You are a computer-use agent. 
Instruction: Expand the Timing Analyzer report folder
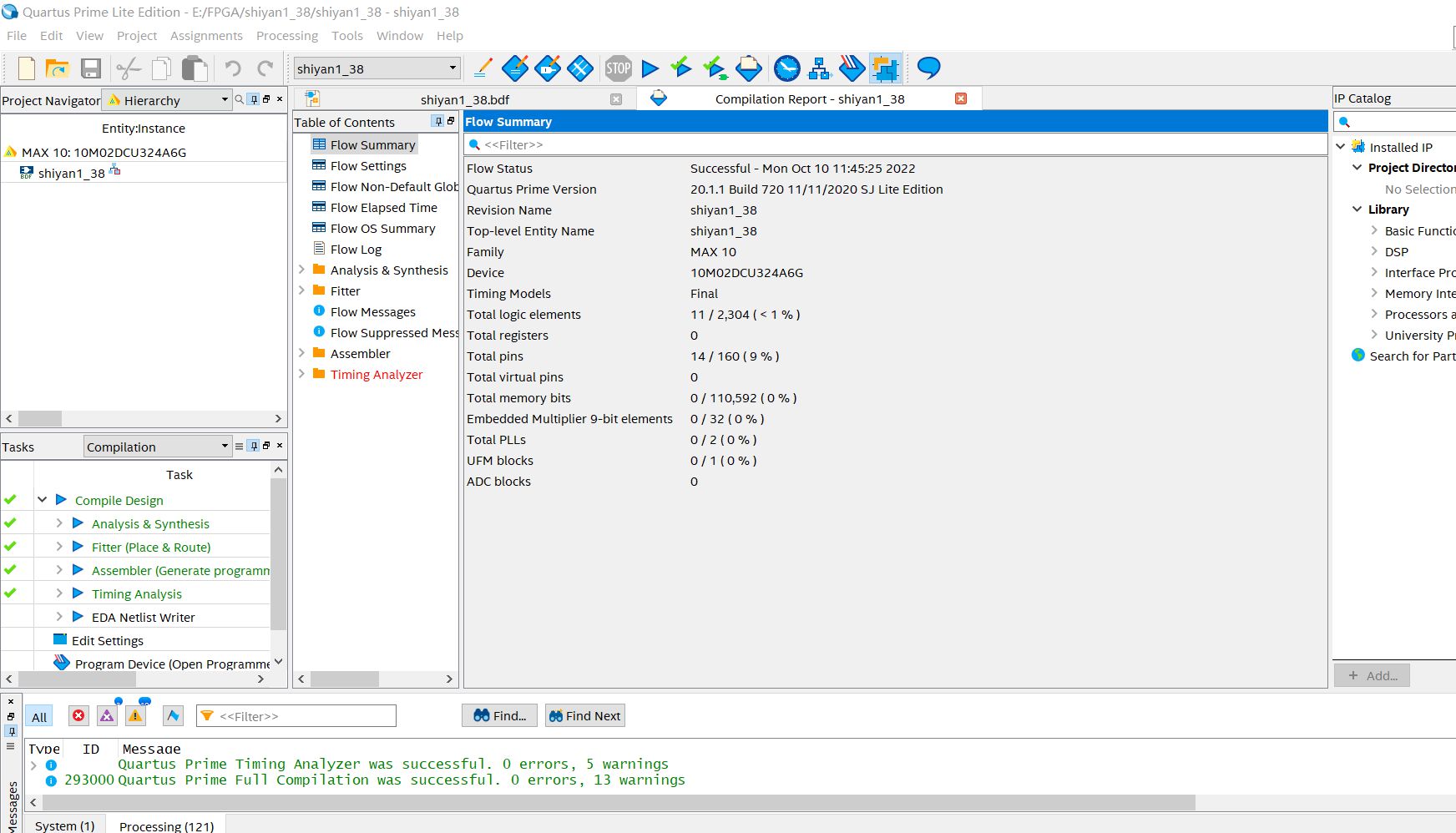301,374
